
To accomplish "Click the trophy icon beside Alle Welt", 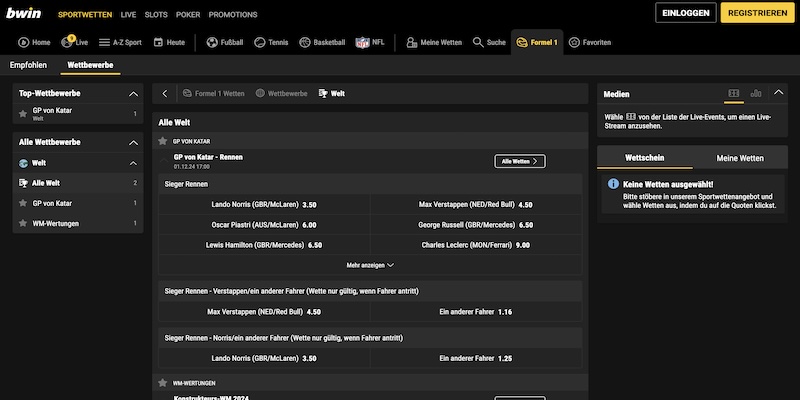I will [23, 183].
